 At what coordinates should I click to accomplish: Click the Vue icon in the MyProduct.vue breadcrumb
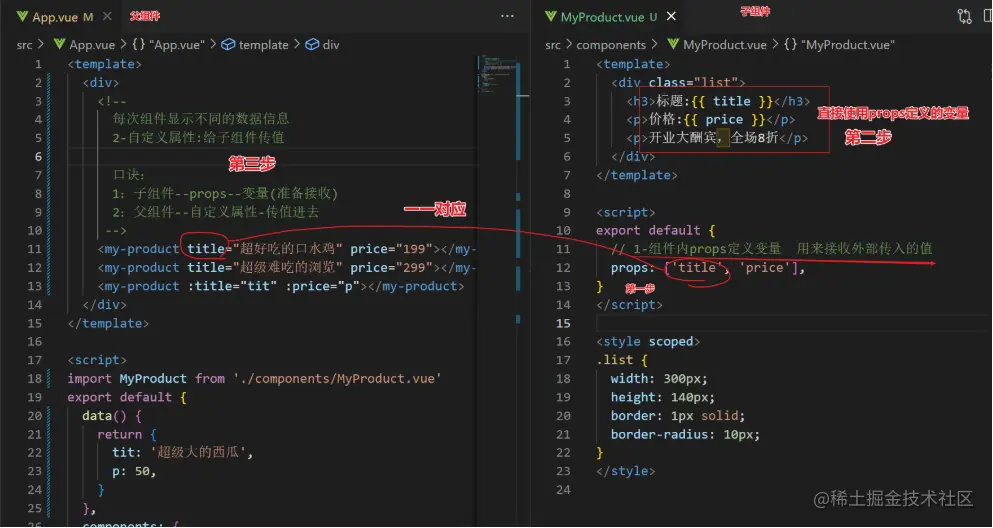click(x=674, y=45)
